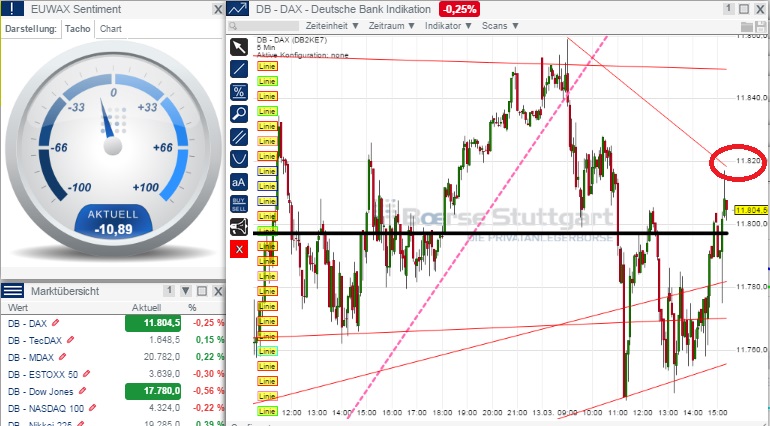The width and height of the screenshot is (770, 426).
Task: Sort by the % column header
Action: click(x=192, y=308)
